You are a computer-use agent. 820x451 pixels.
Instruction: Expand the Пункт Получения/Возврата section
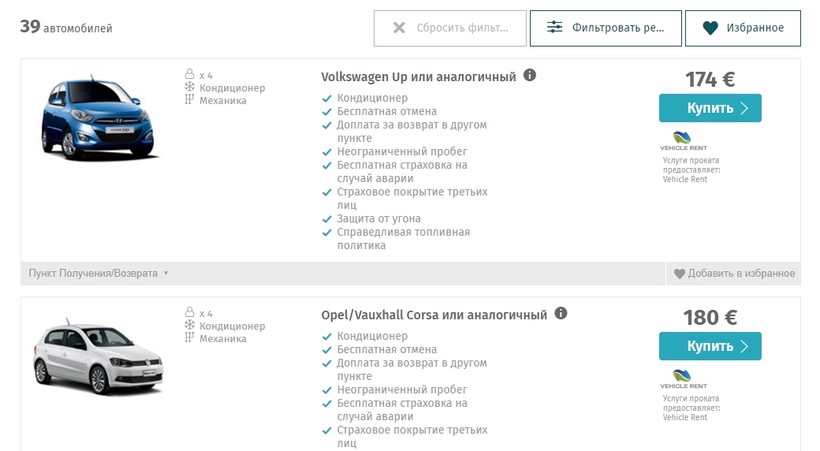click(99, 273)
